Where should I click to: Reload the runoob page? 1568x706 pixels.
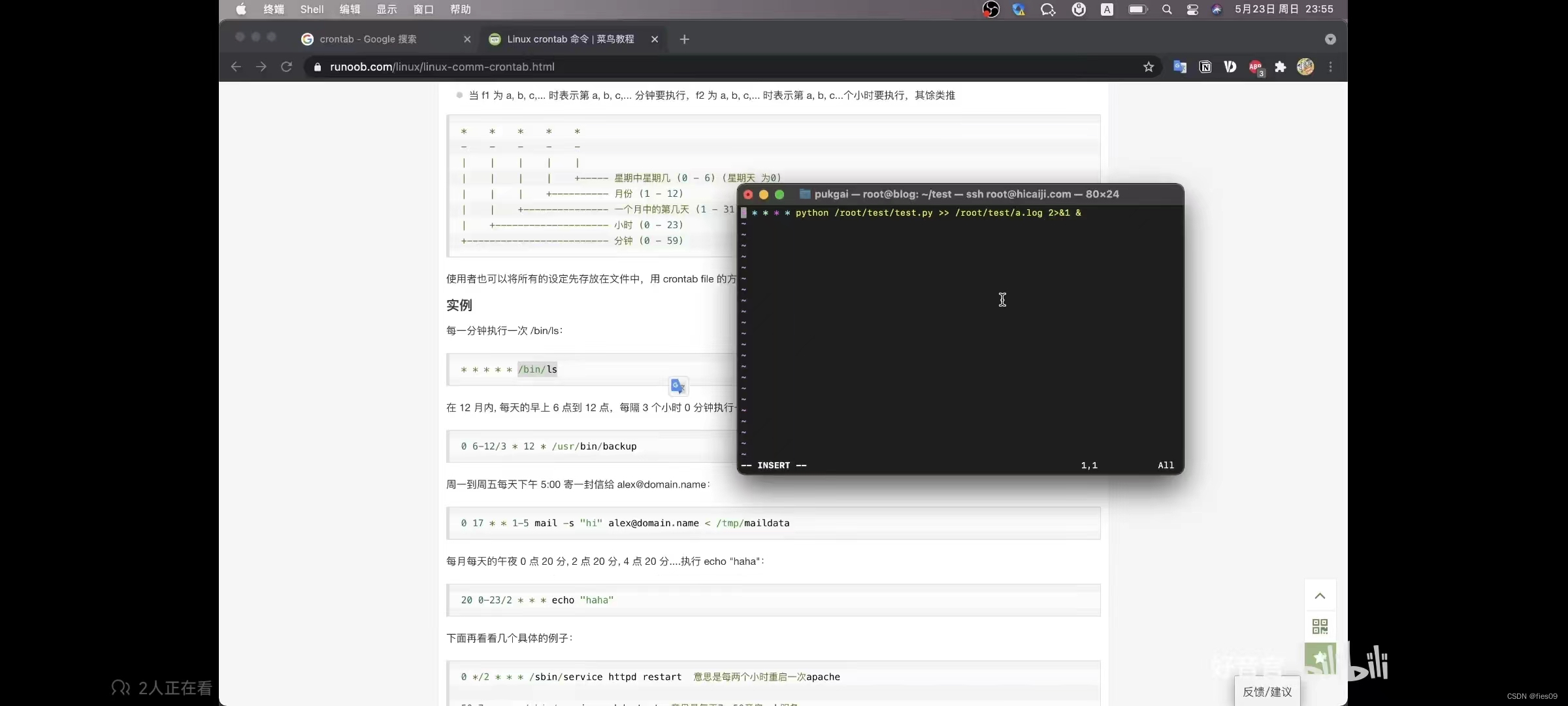pos(286,67)
